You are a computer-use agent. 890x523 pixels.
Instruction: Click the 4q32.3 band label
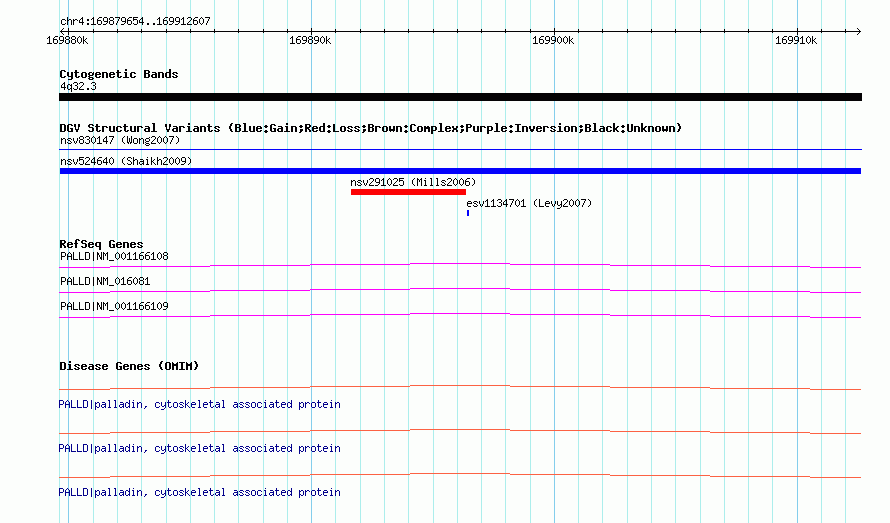point(78,86)
